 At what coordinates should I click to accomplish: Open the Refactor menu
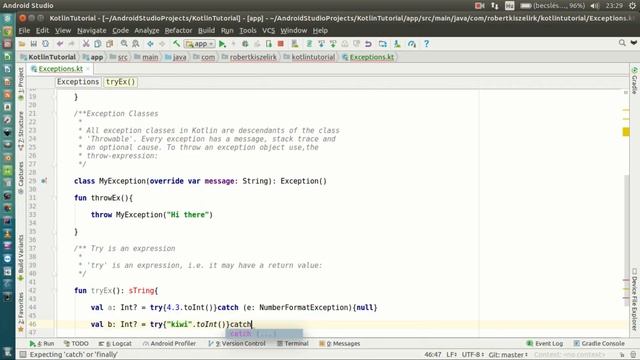[178, 31]
